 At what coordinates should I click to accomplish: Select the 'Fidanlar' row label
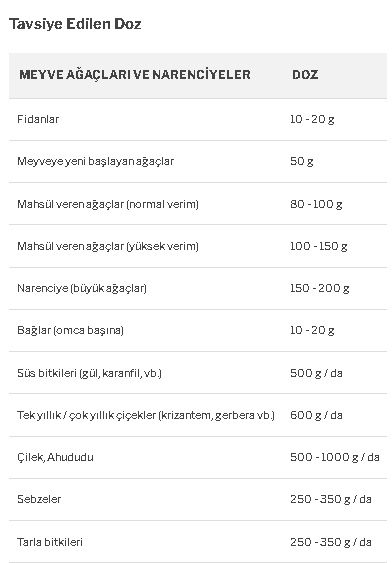38,119
